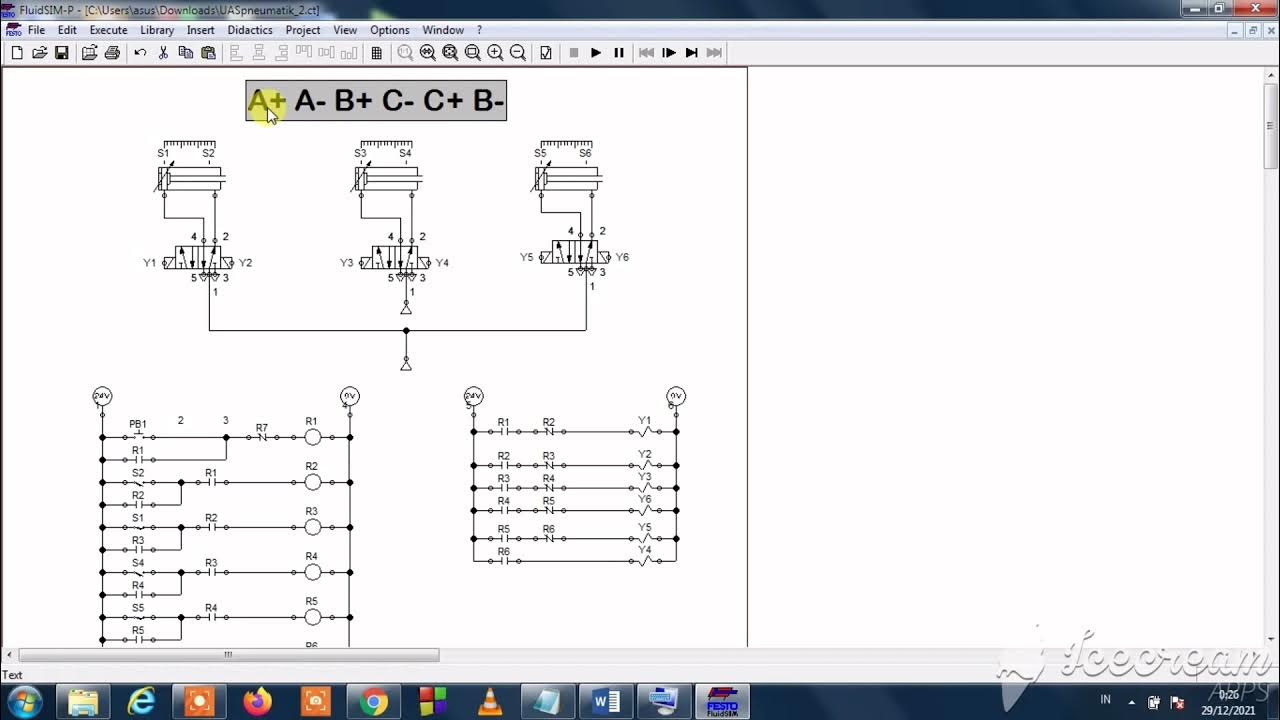Screen dimensions: 1280x720
Task: Pause the simulation
Action: [x=619, y=53]
